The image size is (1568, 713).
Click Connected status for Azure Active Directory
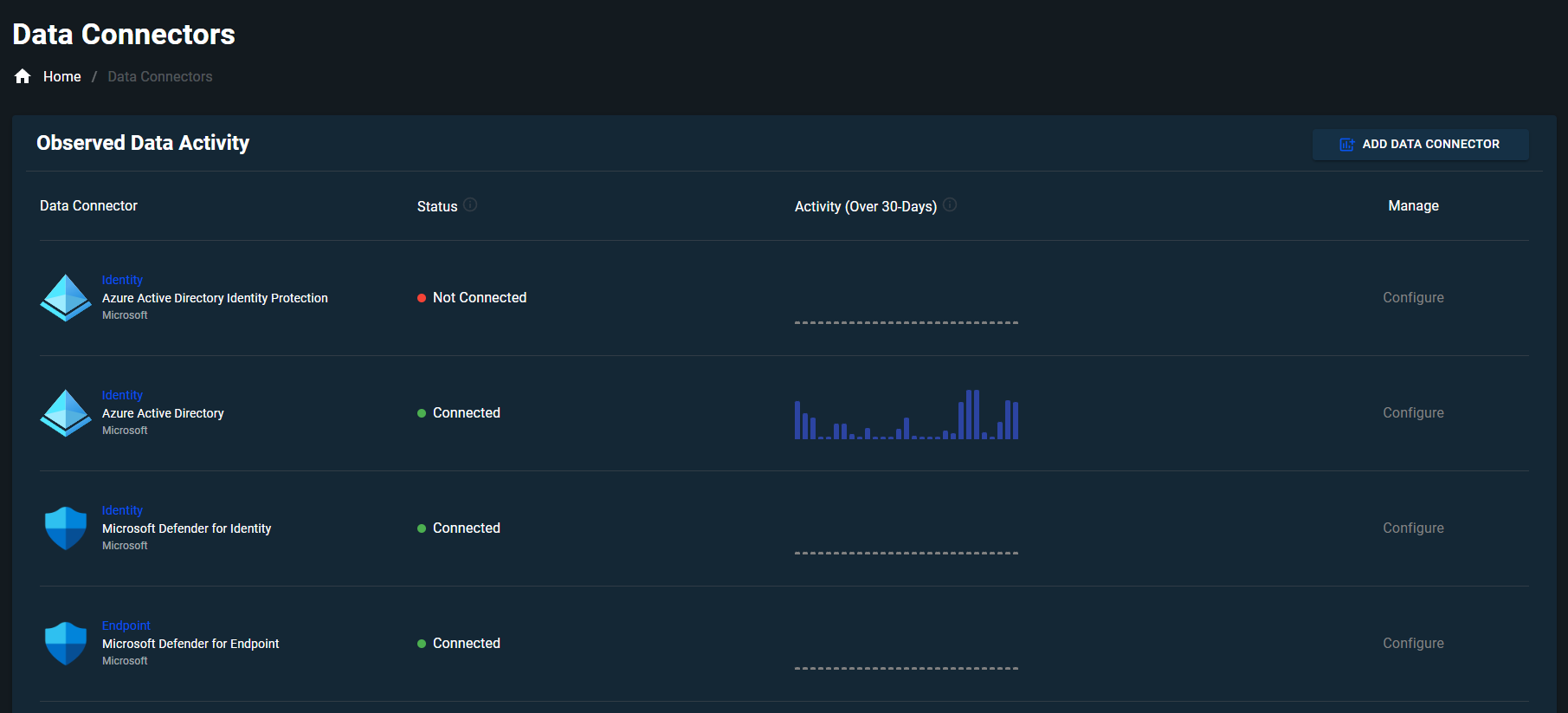click(467, 412)
